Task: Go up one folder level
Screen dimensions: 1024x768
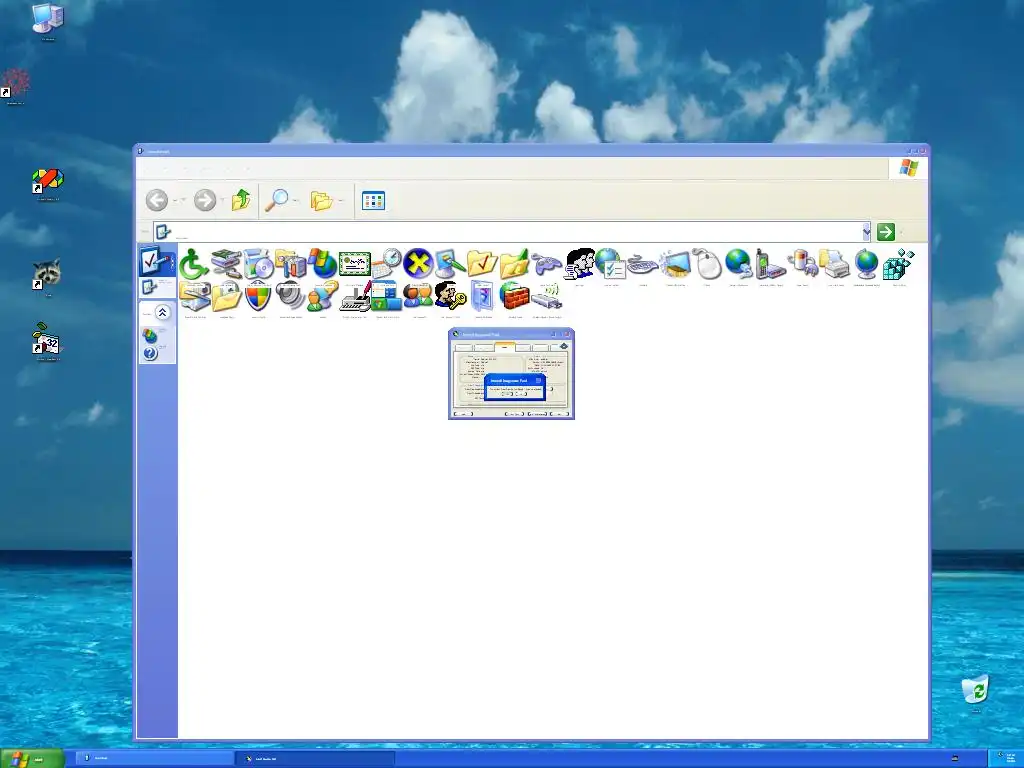Action: (x=241, y=200)
